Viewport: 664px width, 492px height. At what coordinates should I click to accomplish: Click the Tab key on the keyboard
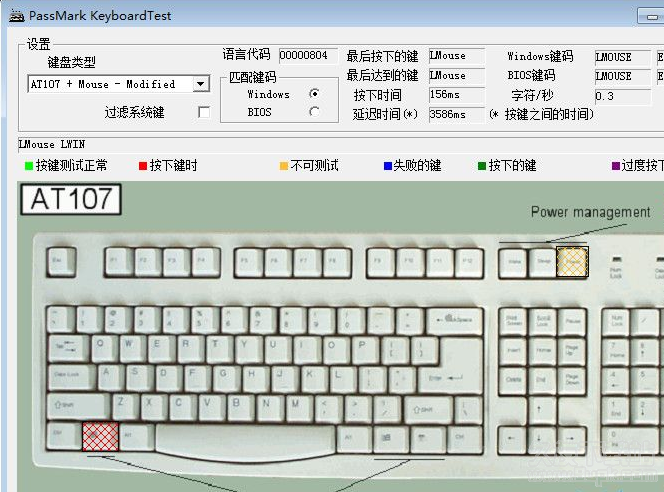coord(69,348)
